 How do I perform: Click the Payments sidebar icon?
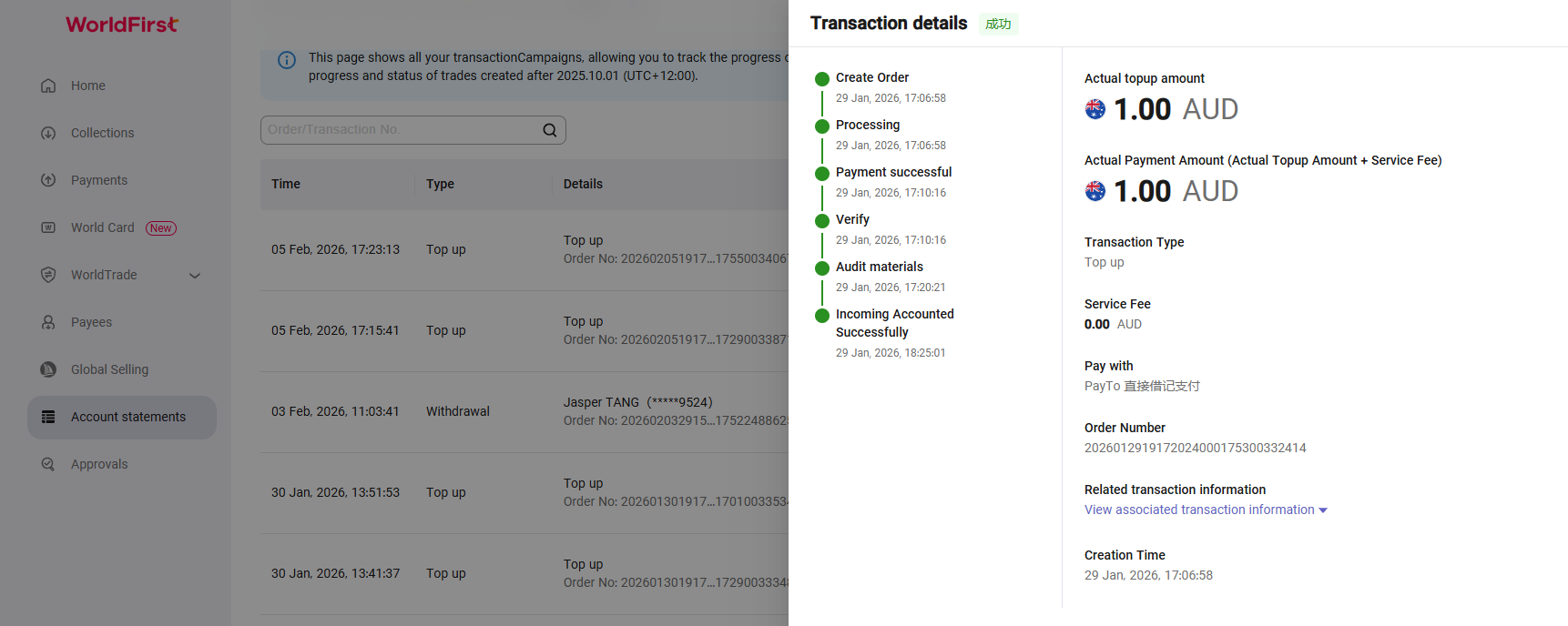[x=48, y=180]
